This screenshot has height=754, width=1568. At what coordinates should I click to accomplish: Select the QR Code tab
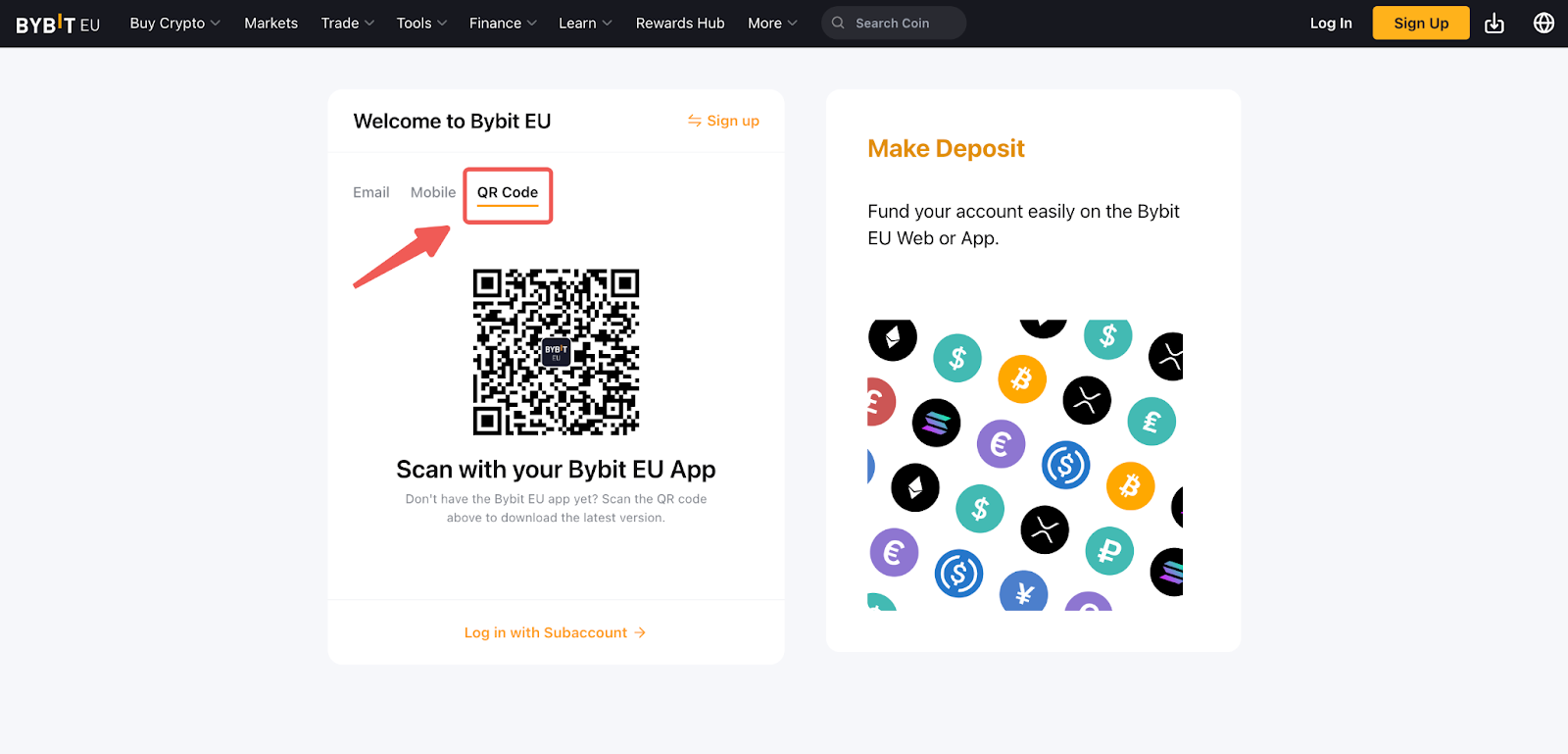[x=508, y=192]
